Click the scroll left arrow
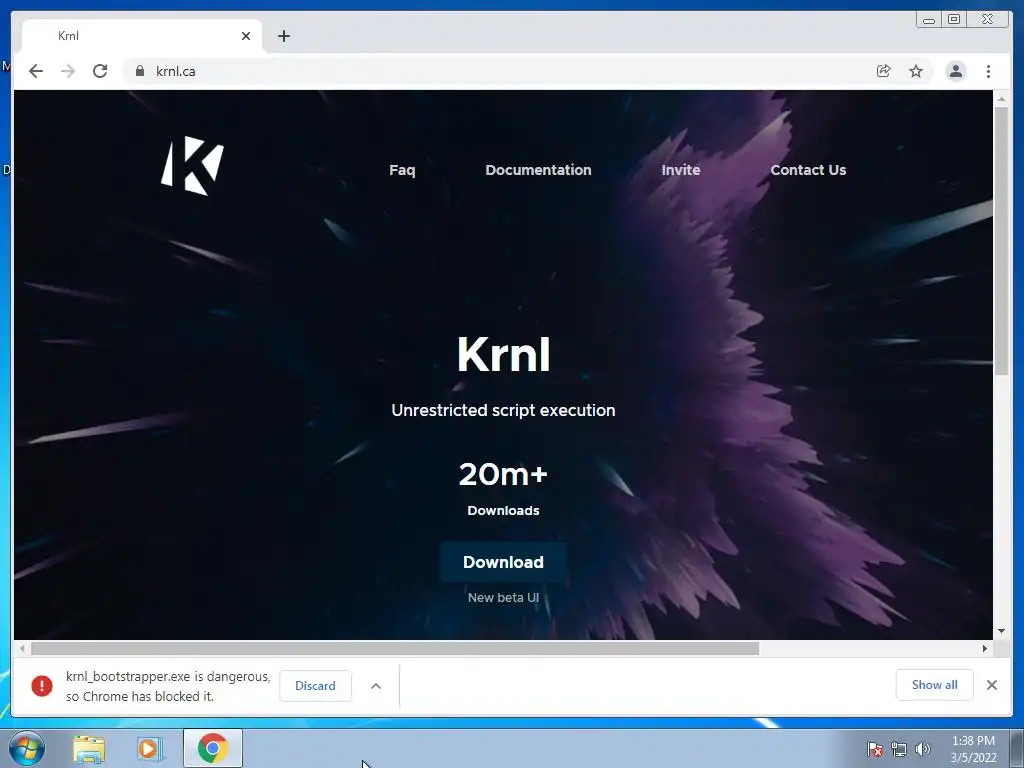Image resolution: width=1024 pixels, height=768 pixels. (x=22, y=648)
